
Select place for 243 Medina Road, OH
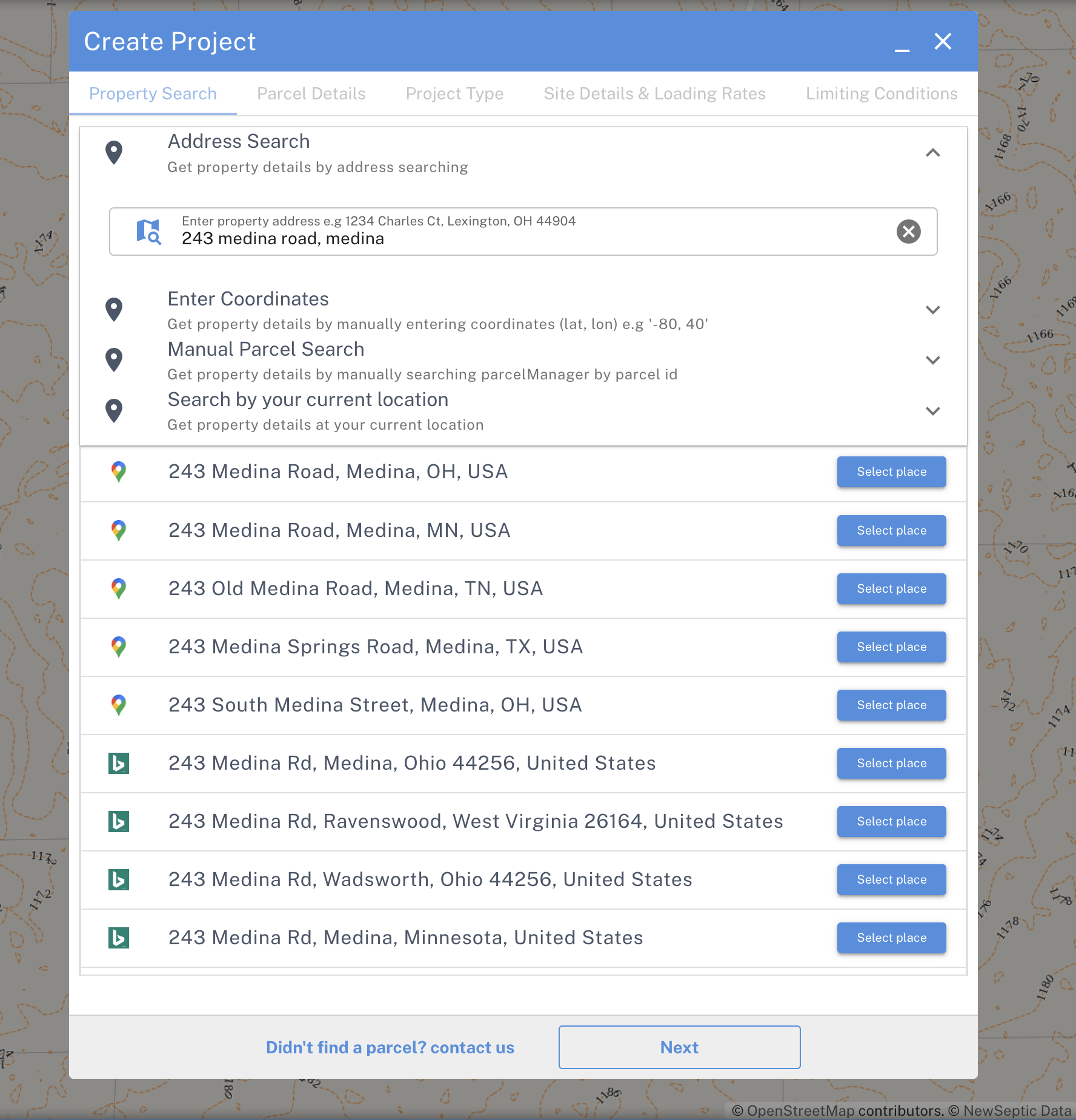pyautogui.click(x=891, y=472)
